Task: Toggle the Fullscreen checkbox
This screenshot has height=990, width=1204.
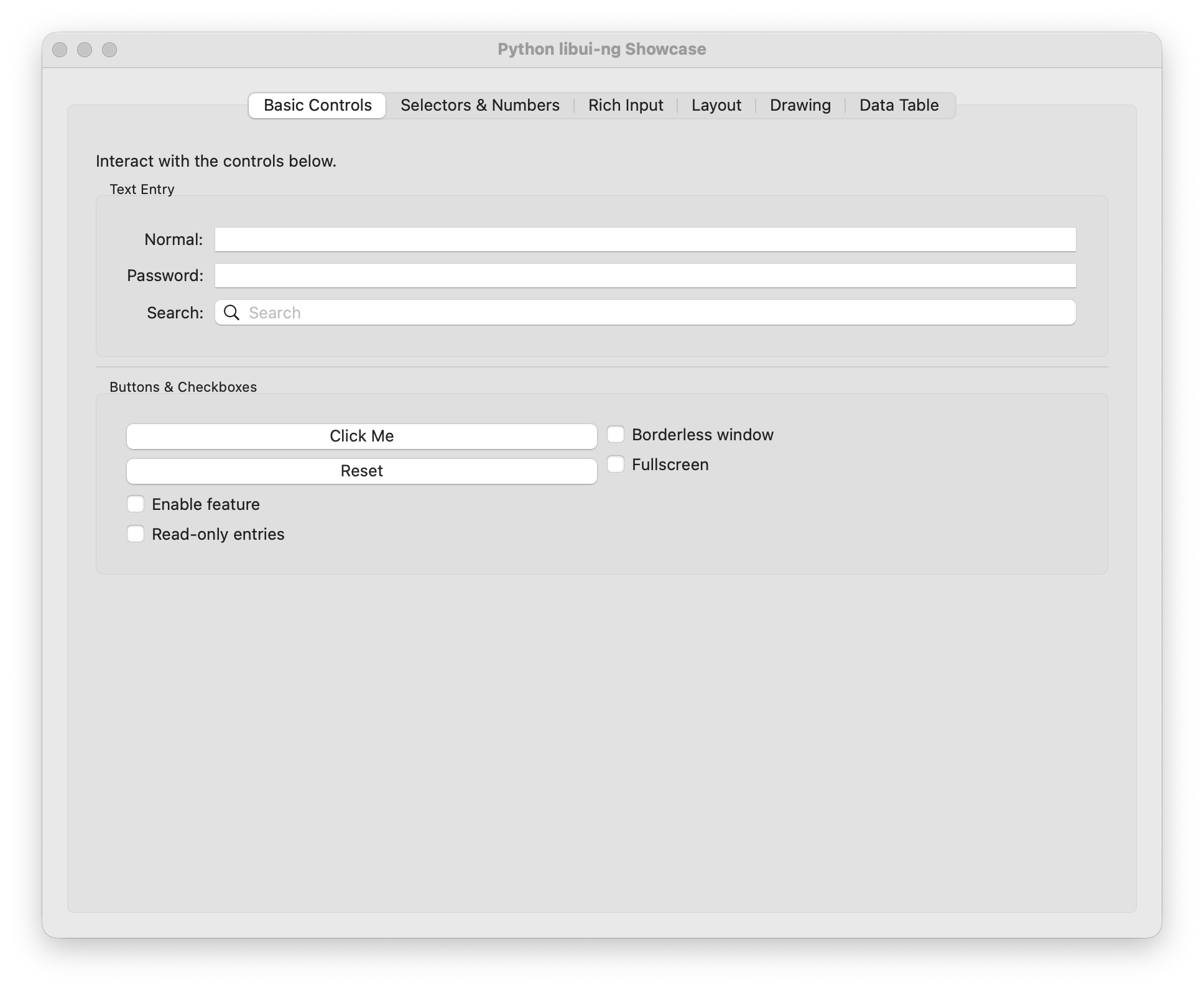Action: click(616, 464)
